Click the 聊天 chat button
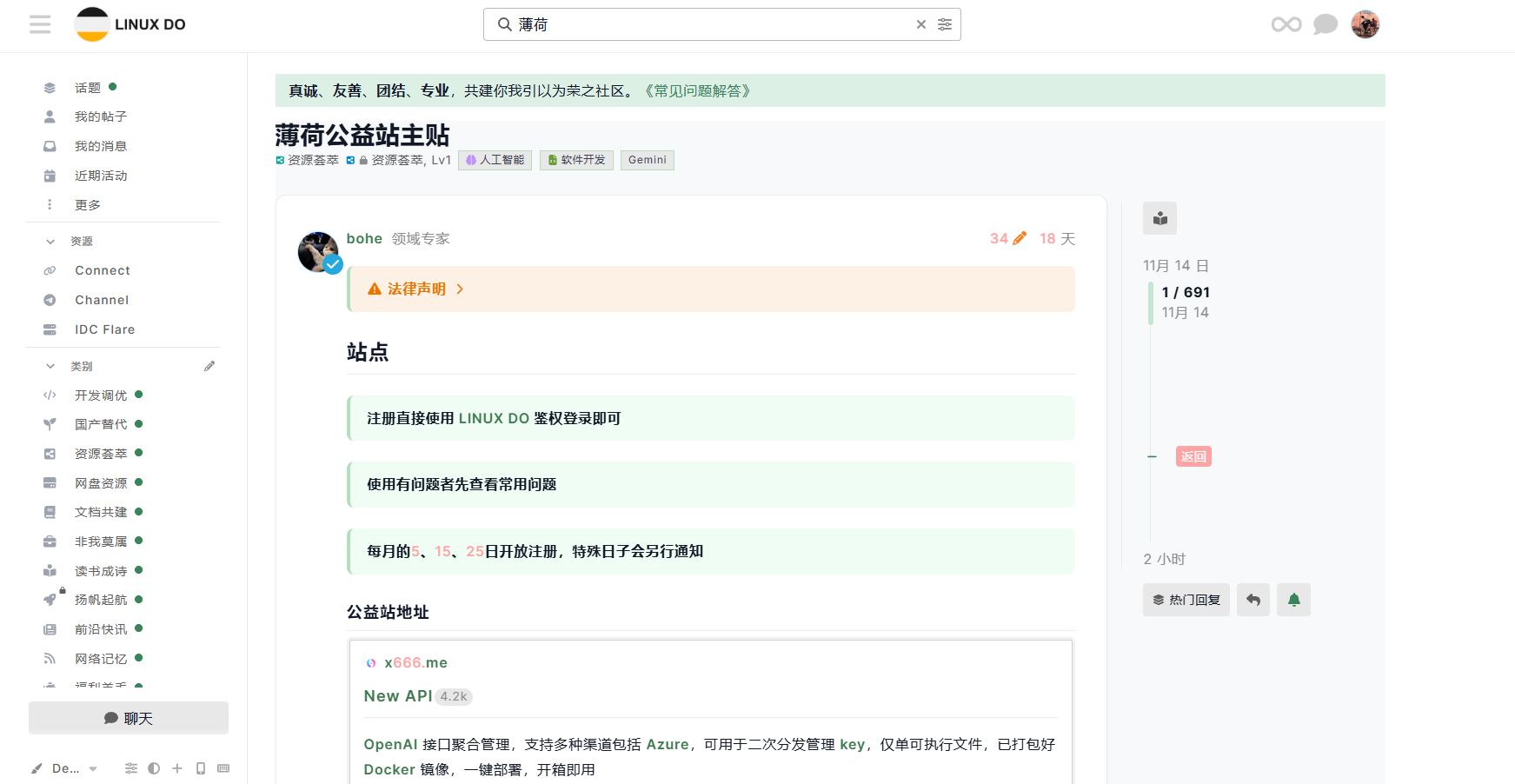The width and height of the screenshot is (1515, 784). click(129, 718)
